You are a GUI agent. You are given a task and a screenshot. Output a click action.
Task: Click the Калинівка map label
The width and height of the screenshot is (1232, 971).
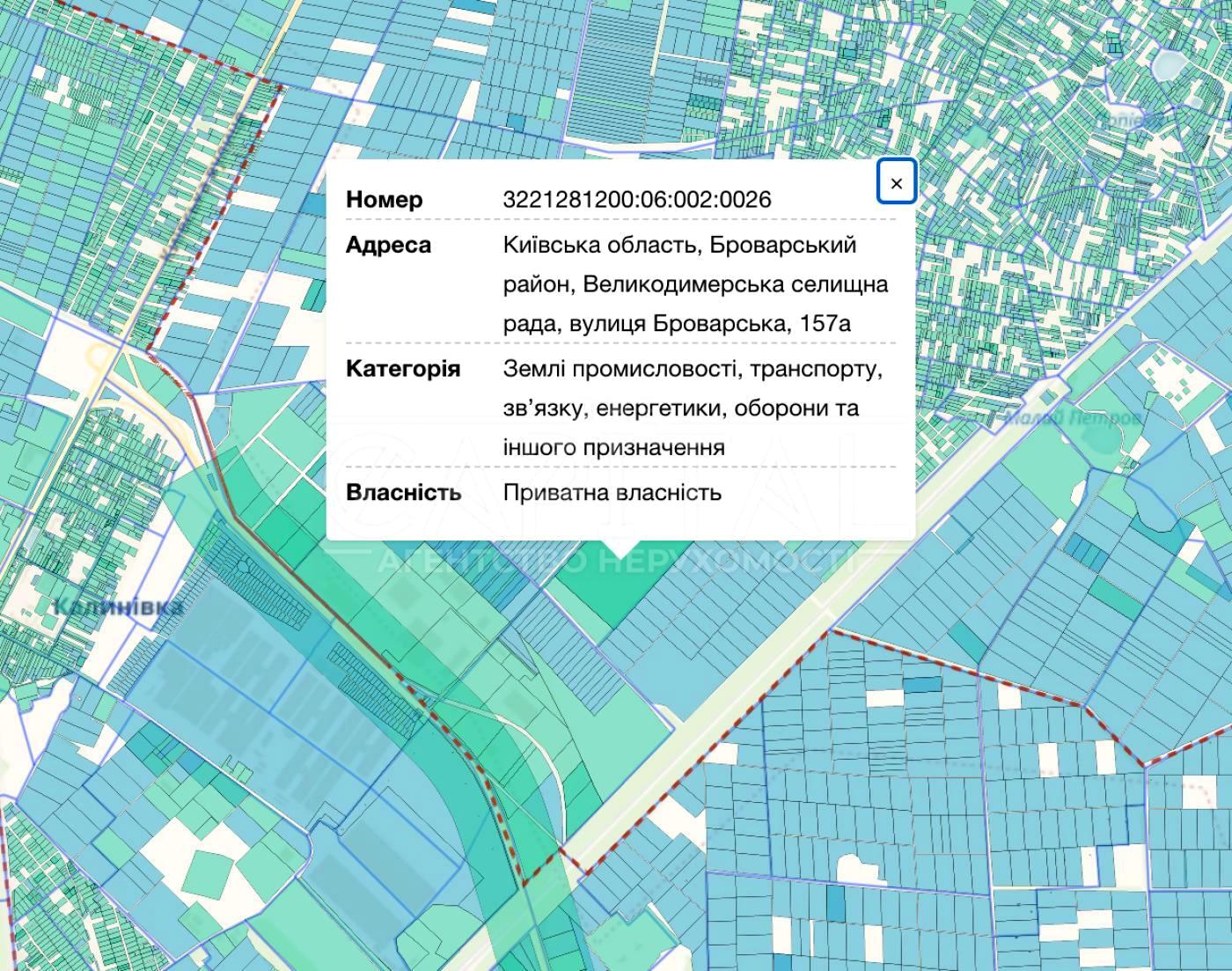tap(119, 607)
